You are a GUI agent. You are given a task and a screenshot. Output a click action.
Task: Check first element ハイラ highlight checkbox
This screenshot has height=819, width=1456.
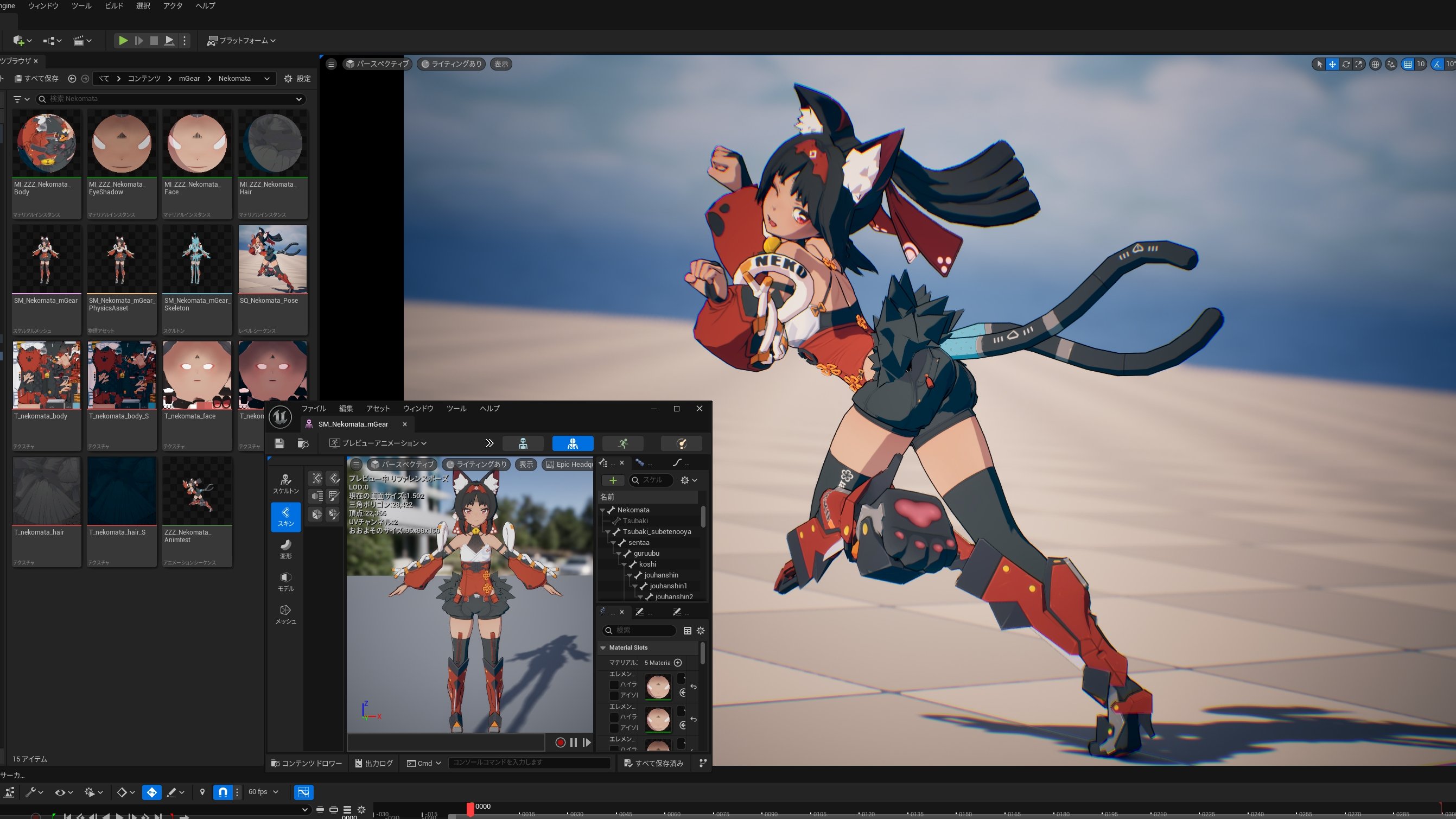click(x=614, y=684)
